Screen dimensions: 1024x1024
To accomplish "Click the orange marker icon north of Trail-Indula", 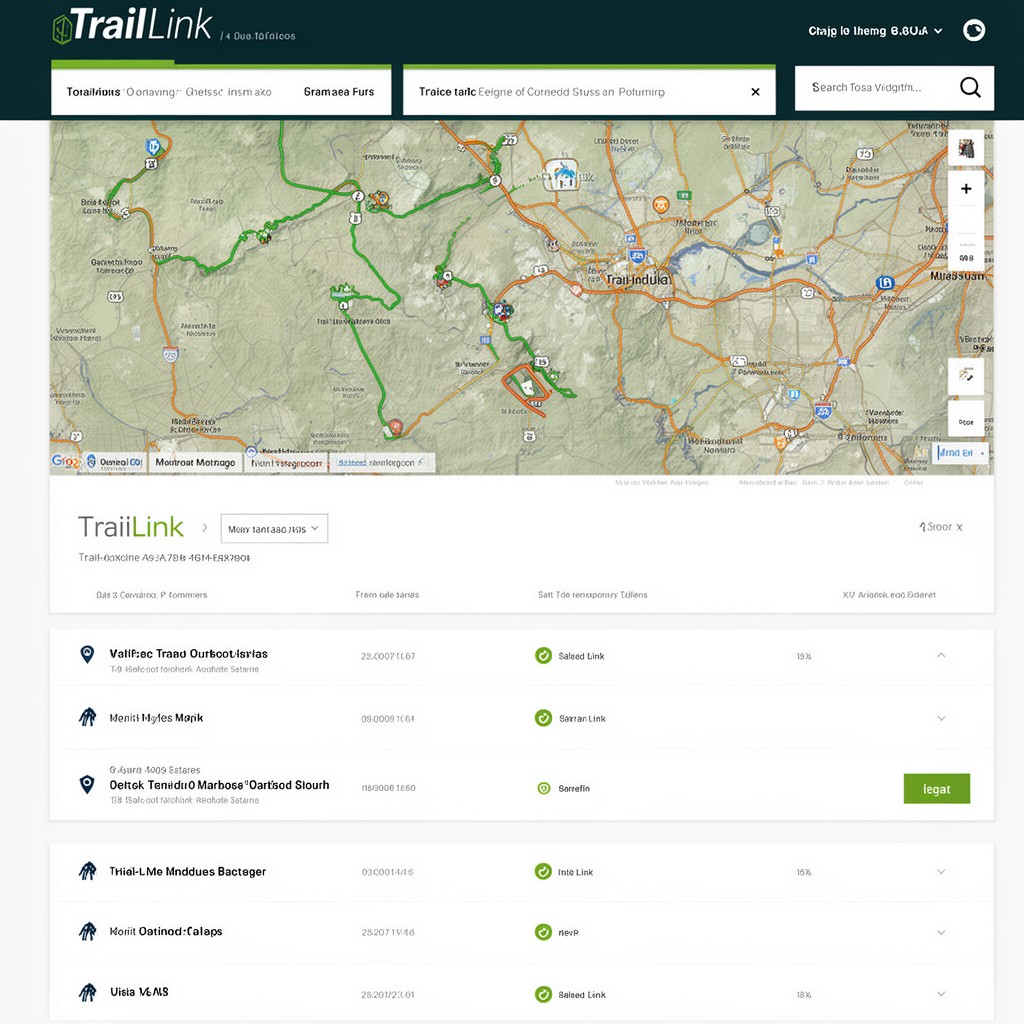I will coord(661,205).
